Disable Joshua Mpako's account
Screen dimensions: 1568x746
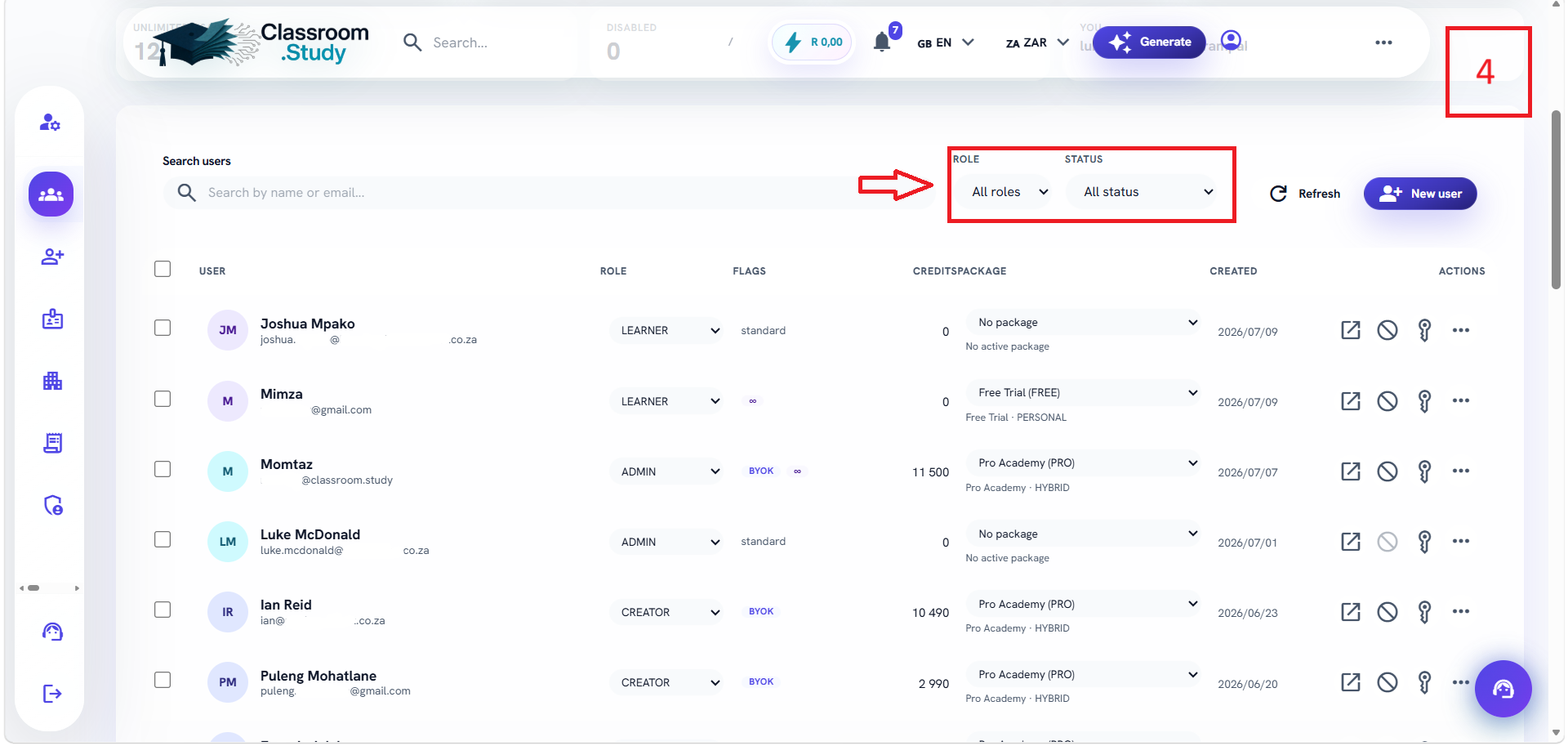coord(1388,330)
